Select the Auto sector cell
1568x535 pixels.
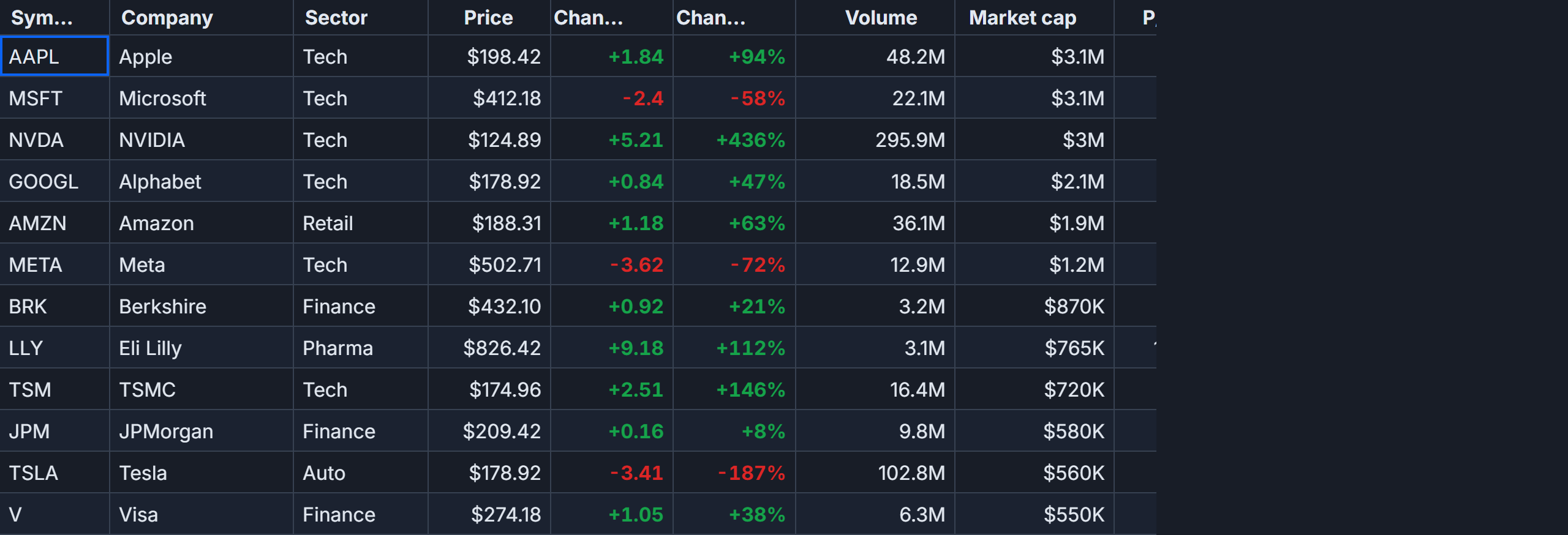coord(361,473)
